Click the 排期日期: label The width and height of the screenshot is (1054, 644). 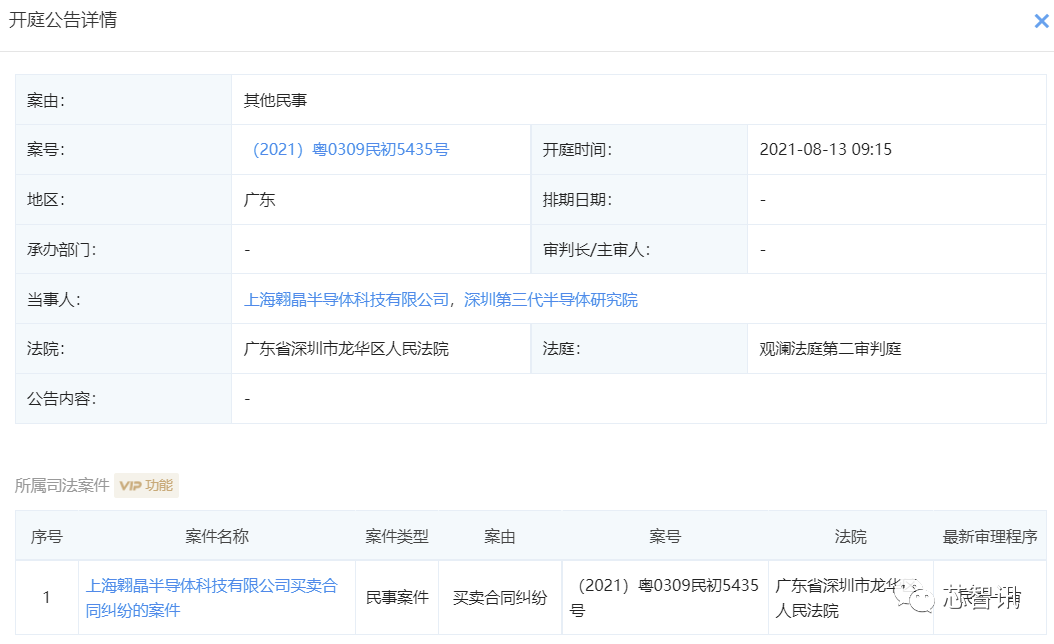pyautogui.click(x=577, y=200)
